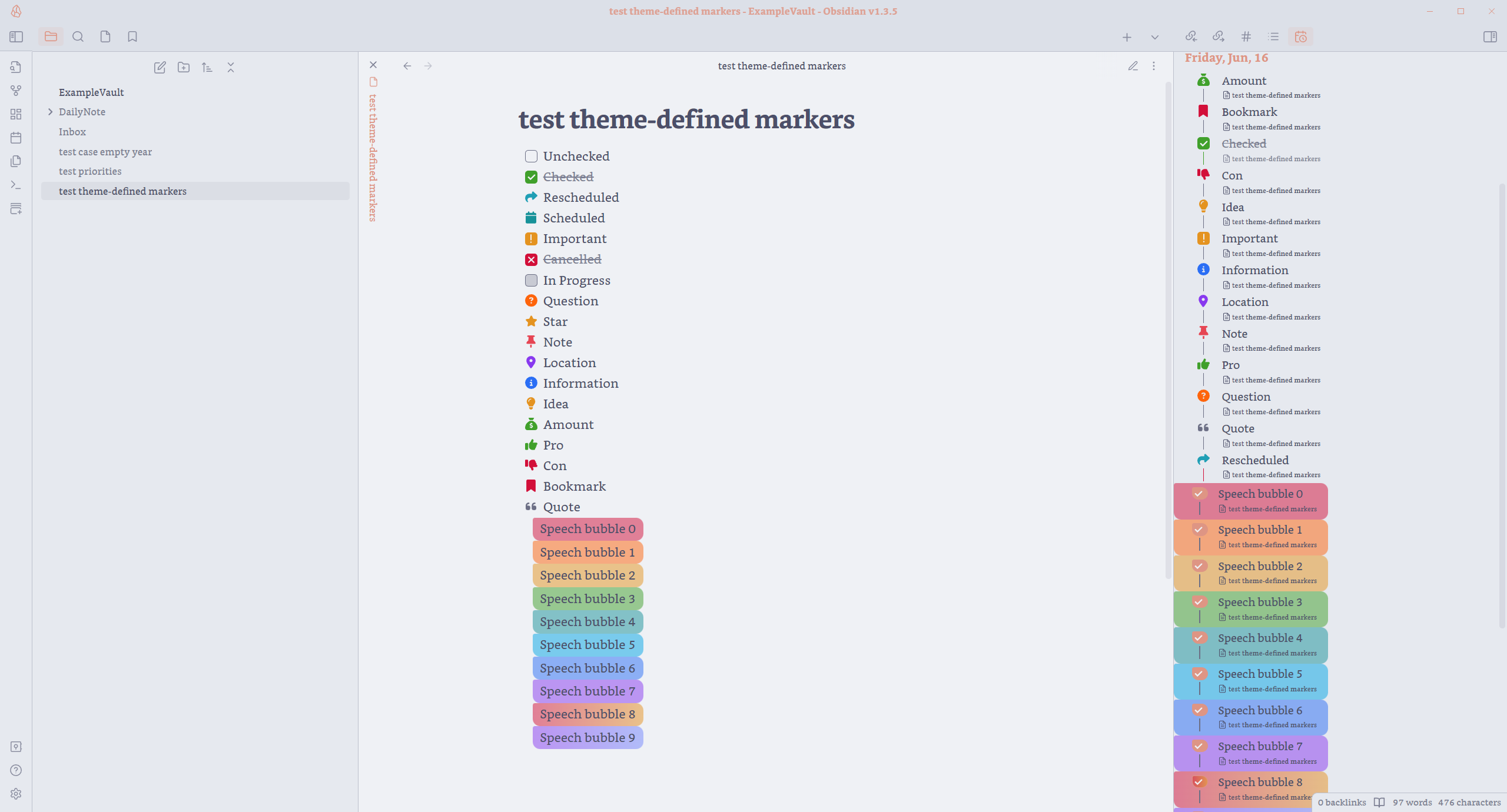The width and height of the screenshot is (1507, 812).
Task: Show the outline of the current note
Action: [x=1273, y=36]
